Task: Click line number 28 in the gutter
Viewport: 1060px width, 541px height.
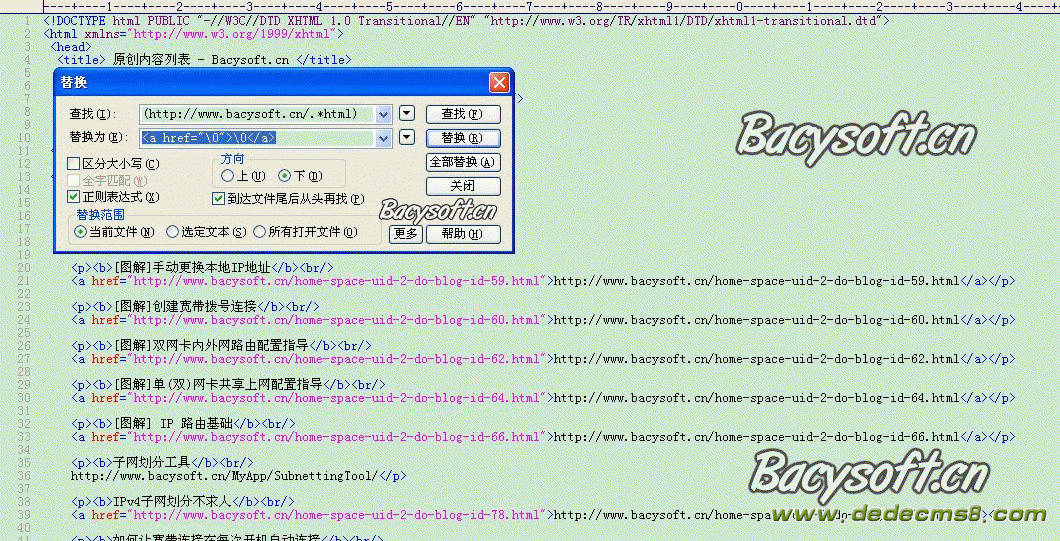Action: pos(24,372)
